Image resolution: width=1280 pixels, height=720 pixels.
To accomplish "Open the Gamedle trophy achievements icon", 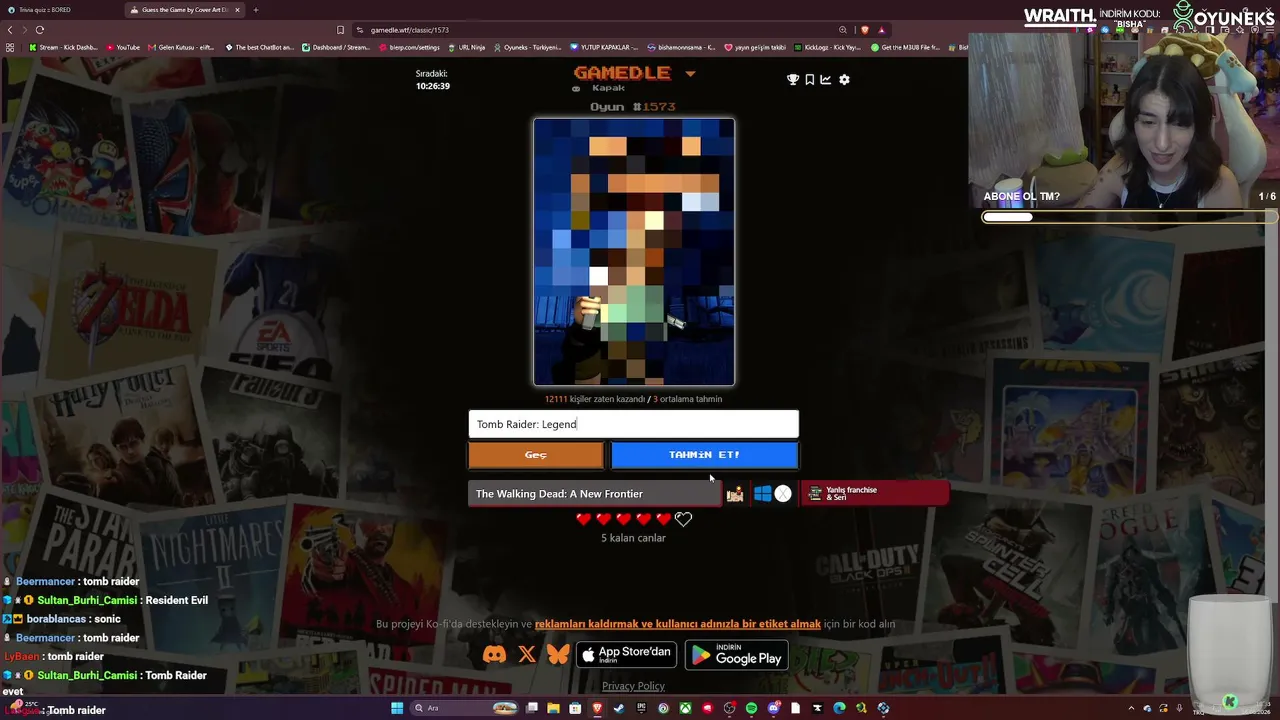I will [x=793, y=80].
